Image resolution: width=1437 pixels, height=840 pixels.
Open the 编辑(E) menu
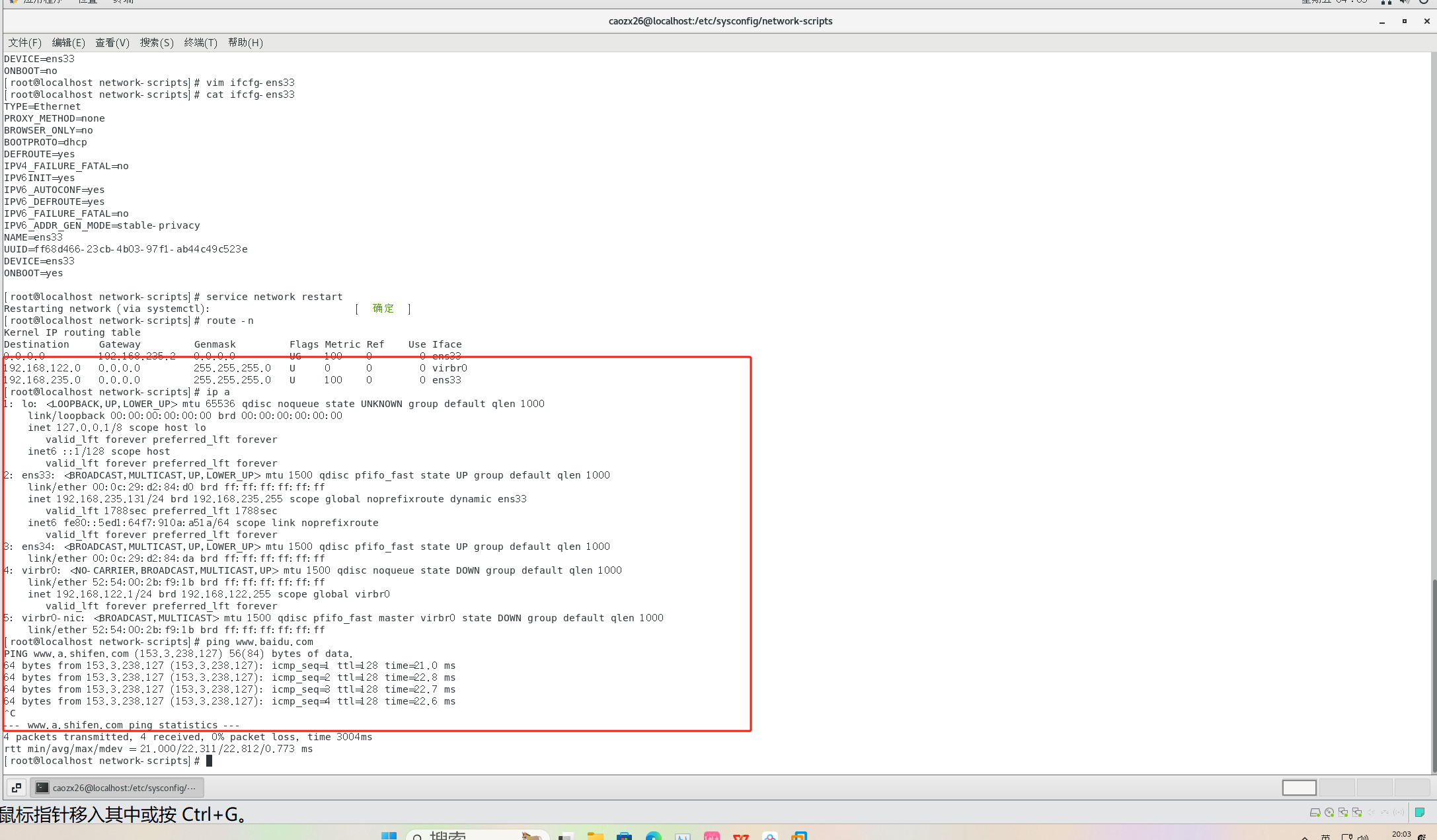(68, 42)
